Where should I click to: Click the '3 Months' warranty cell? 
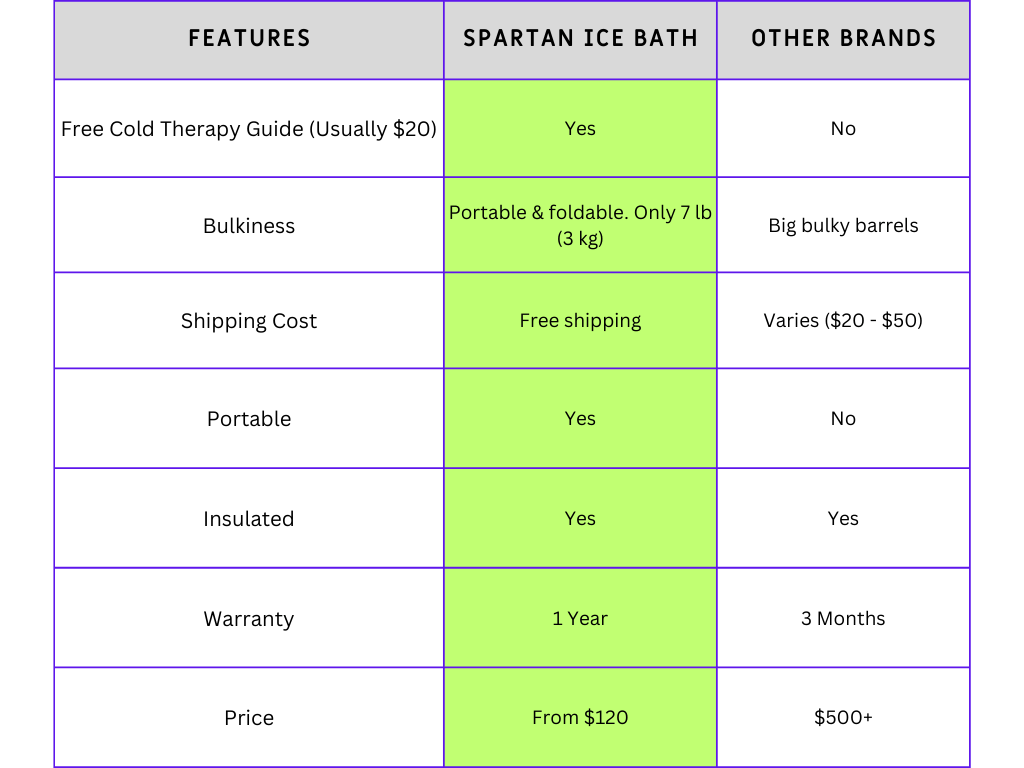(x=843, y=619)
